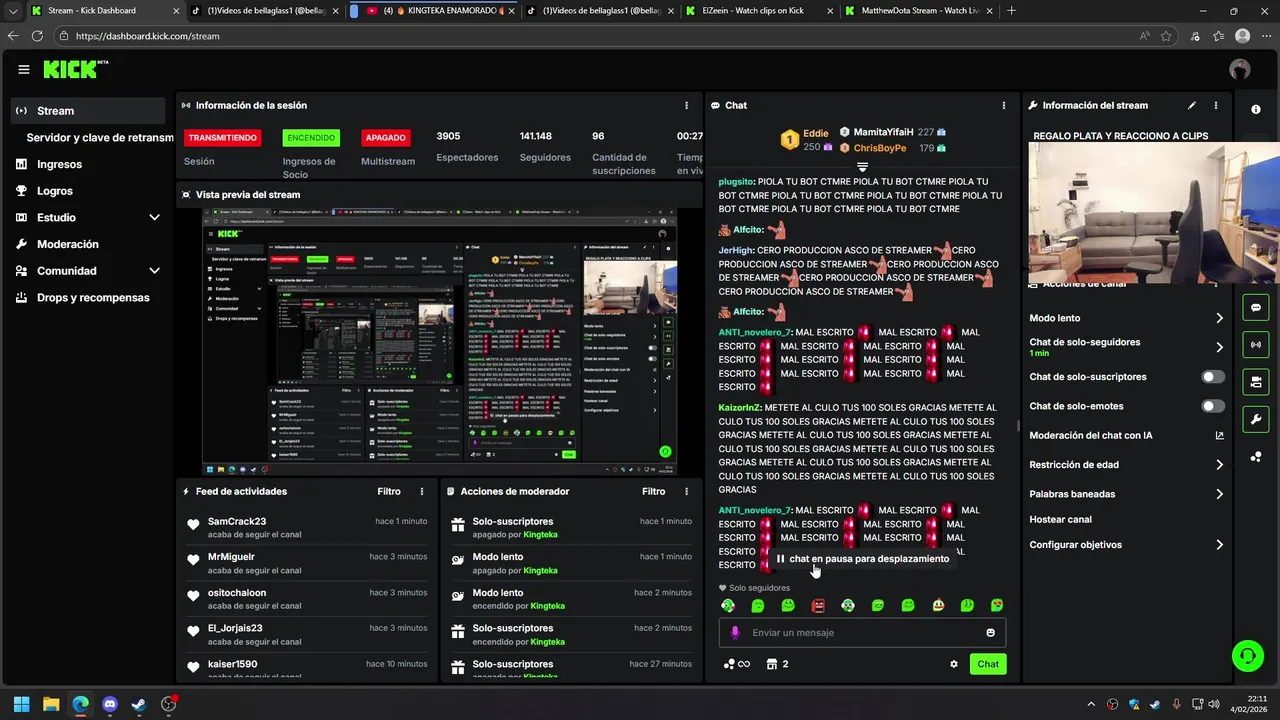
Task: Open Moderación in the left sidebar
Action: [x=88, y=244]
